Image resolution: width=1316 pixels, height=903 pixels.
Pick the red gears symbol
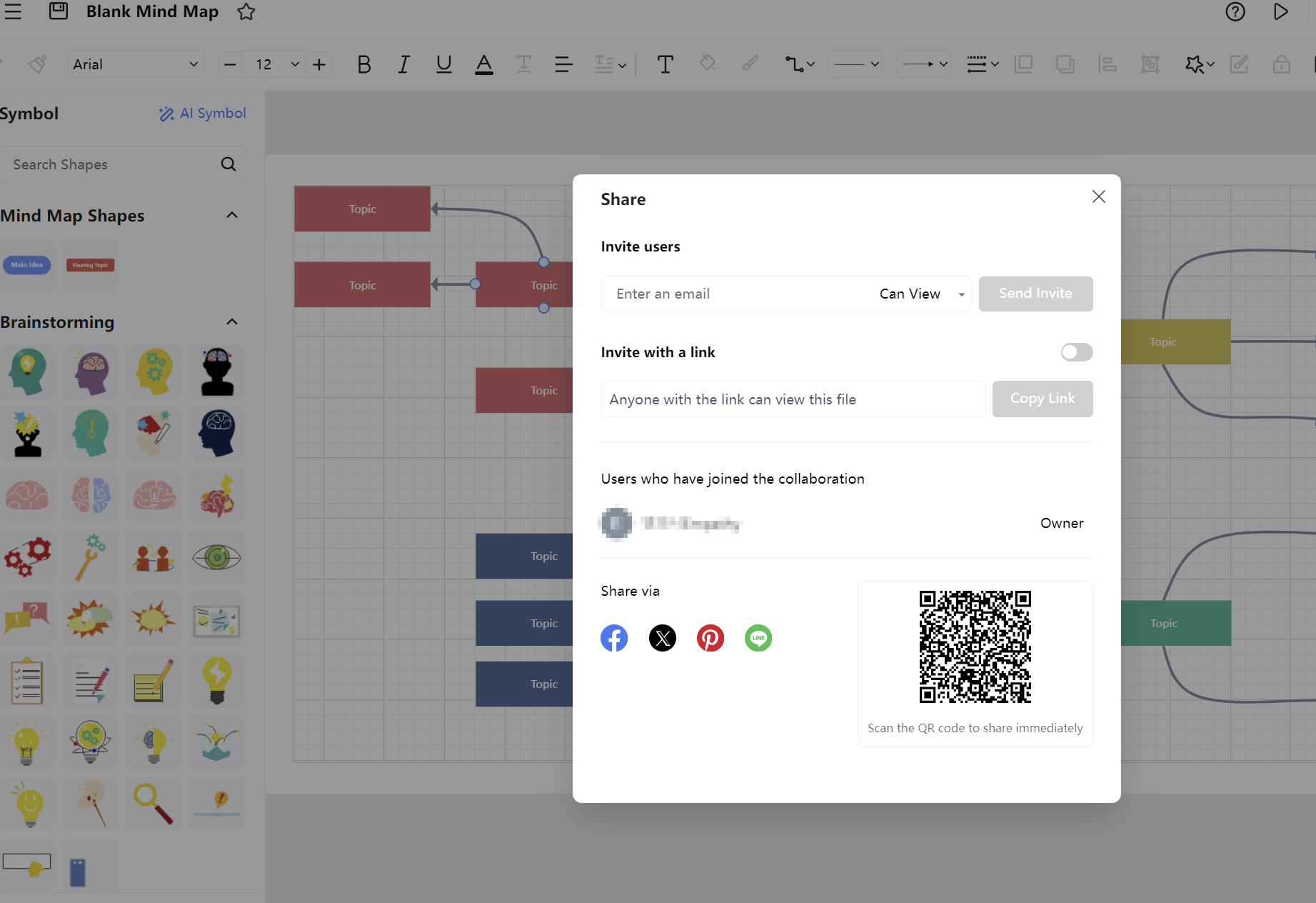coord(27,557)
